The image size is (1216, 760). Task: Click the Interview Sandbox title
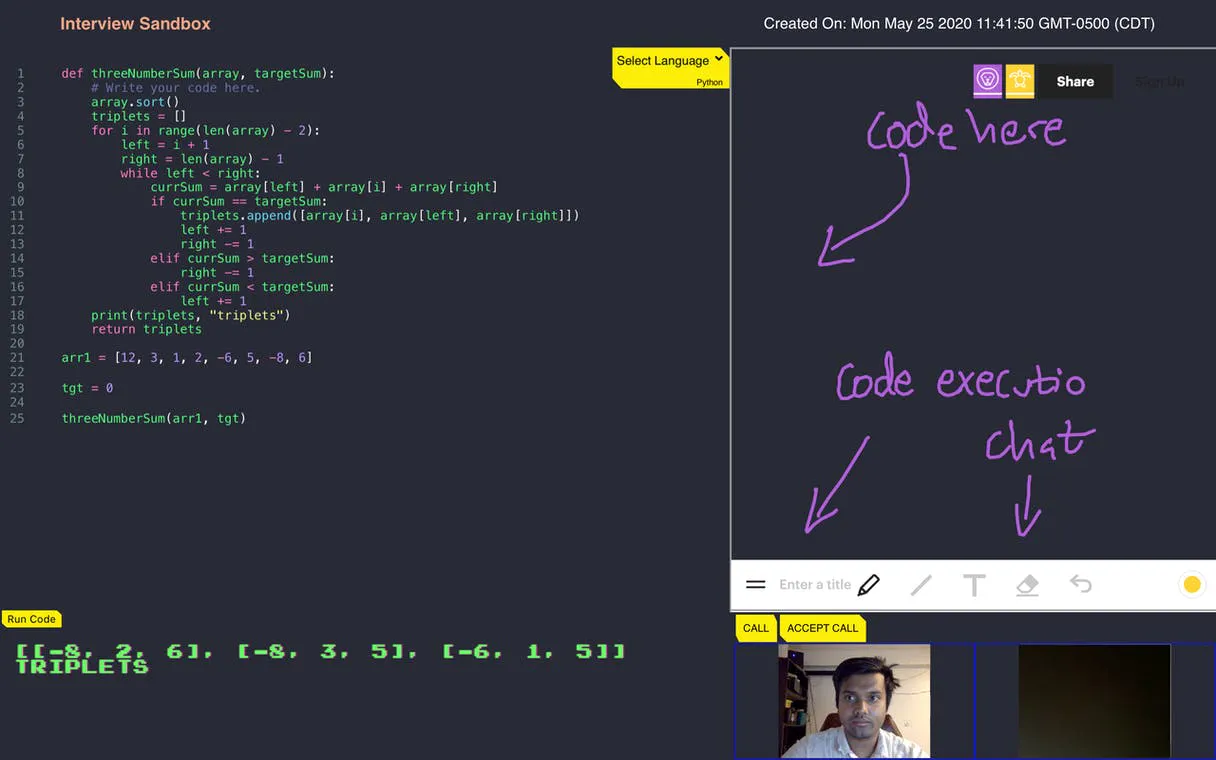135,24
